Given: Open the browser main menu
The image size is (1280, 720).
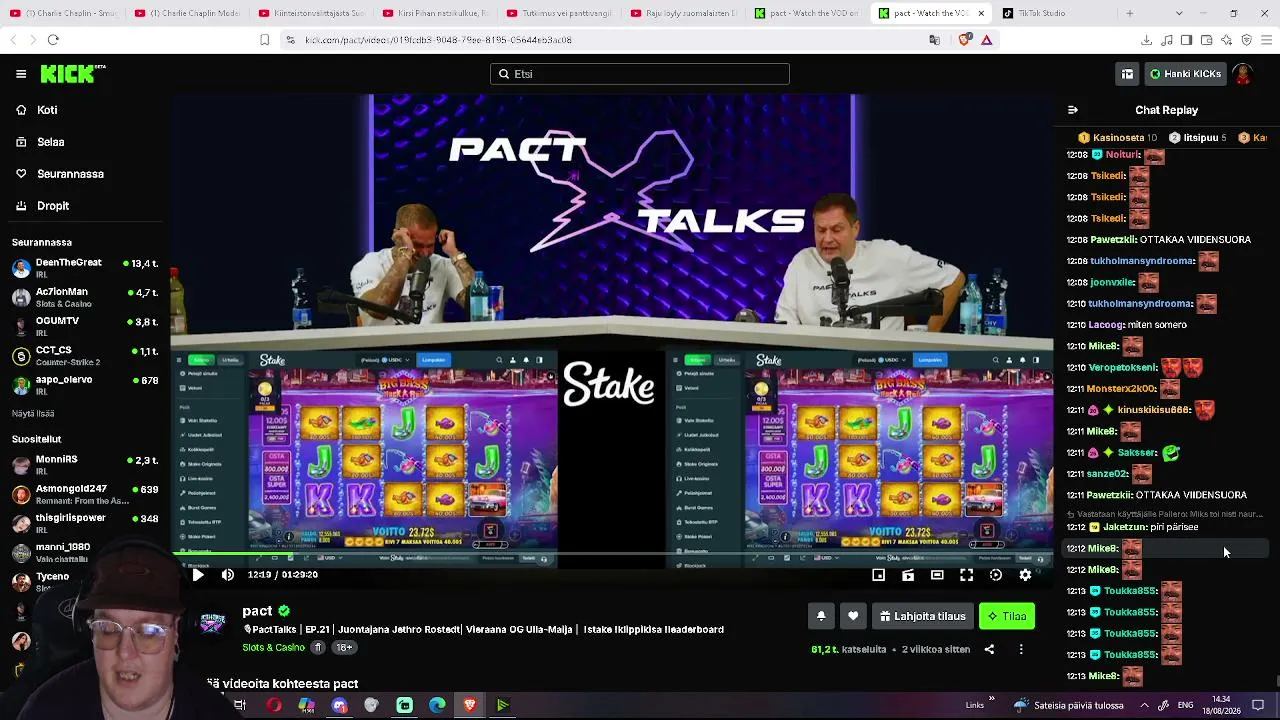Looking at the screenshot, I should point(1266,40).
